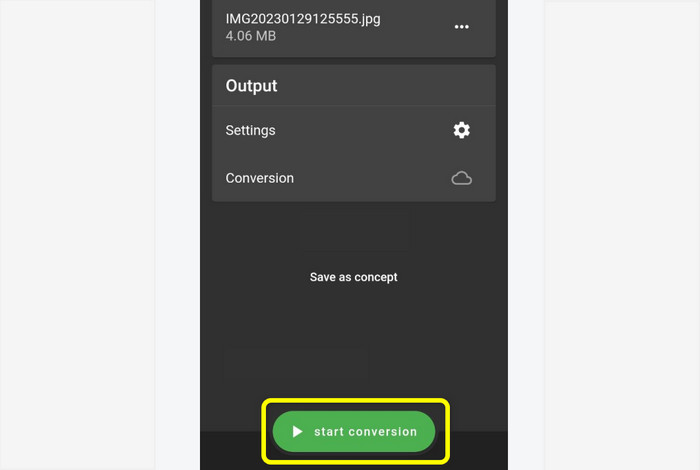Click the 4.06 MB file size text
Screen dimensions: 700x470
pyautogui.click(x=251, y=36)
